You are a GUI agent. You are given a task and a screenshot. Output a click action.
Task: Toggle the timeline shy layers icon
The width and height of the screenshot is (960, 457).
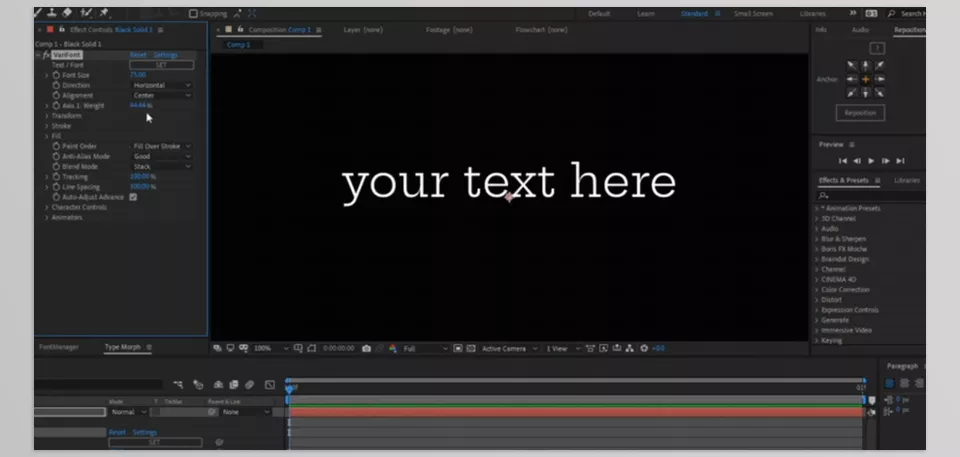(218, 385)
